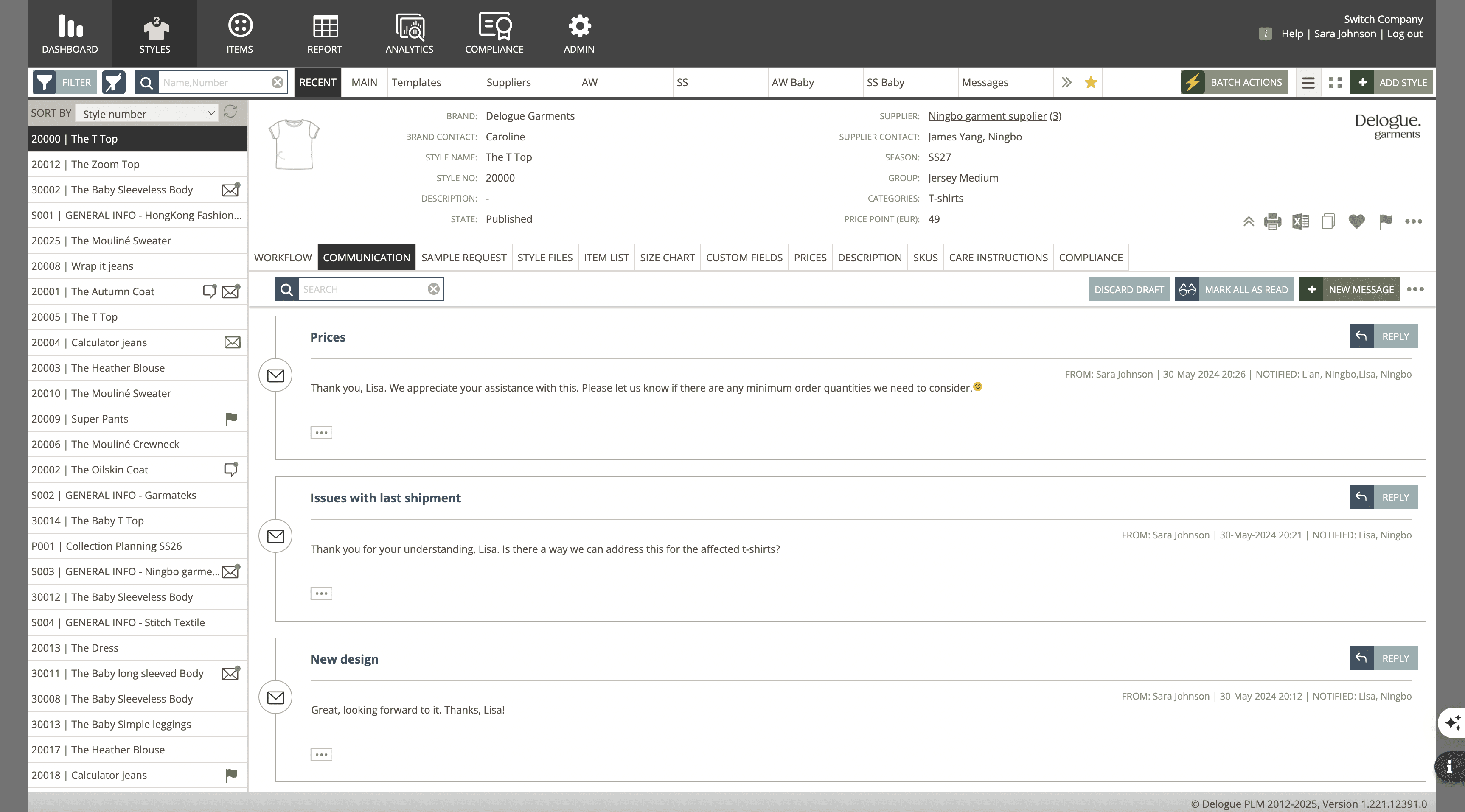Open the yellow star favorites tab
Image resolution: width=1465 pixels, height=812 pixels.
coord(1090,82)
